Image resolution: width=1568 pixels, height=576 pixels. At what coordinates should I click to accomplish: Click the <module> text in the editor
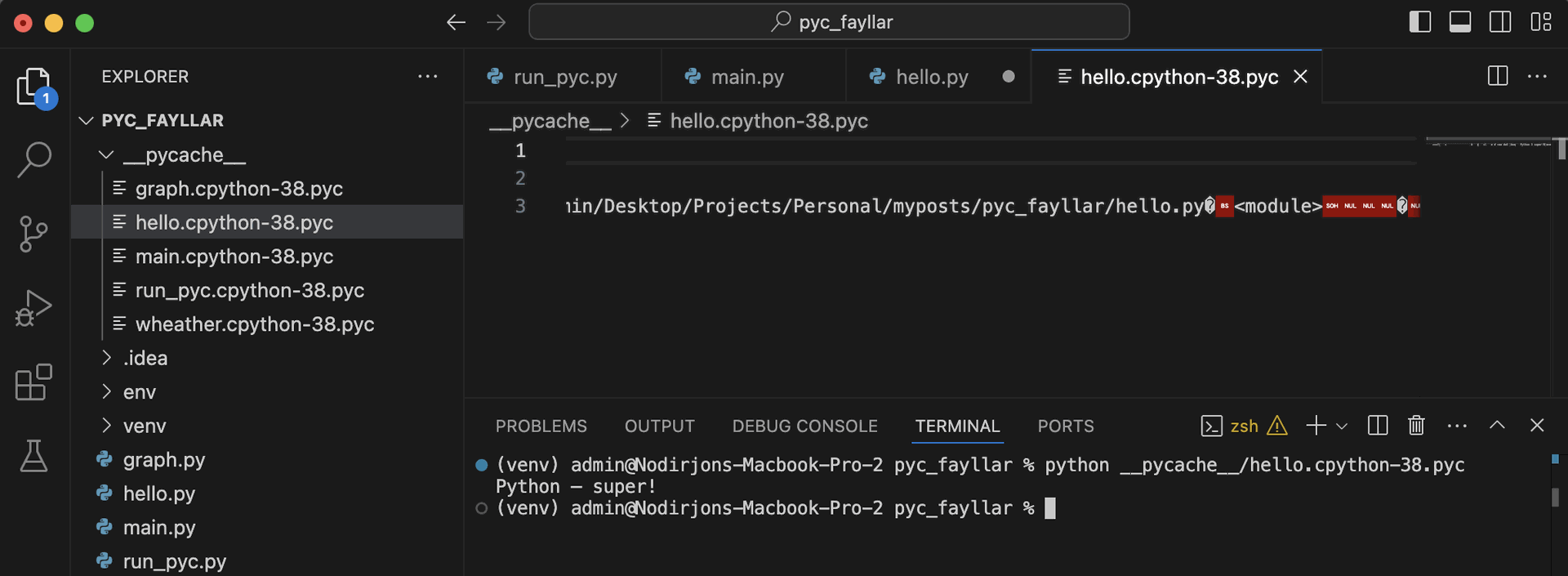(x=1278, y=206)
